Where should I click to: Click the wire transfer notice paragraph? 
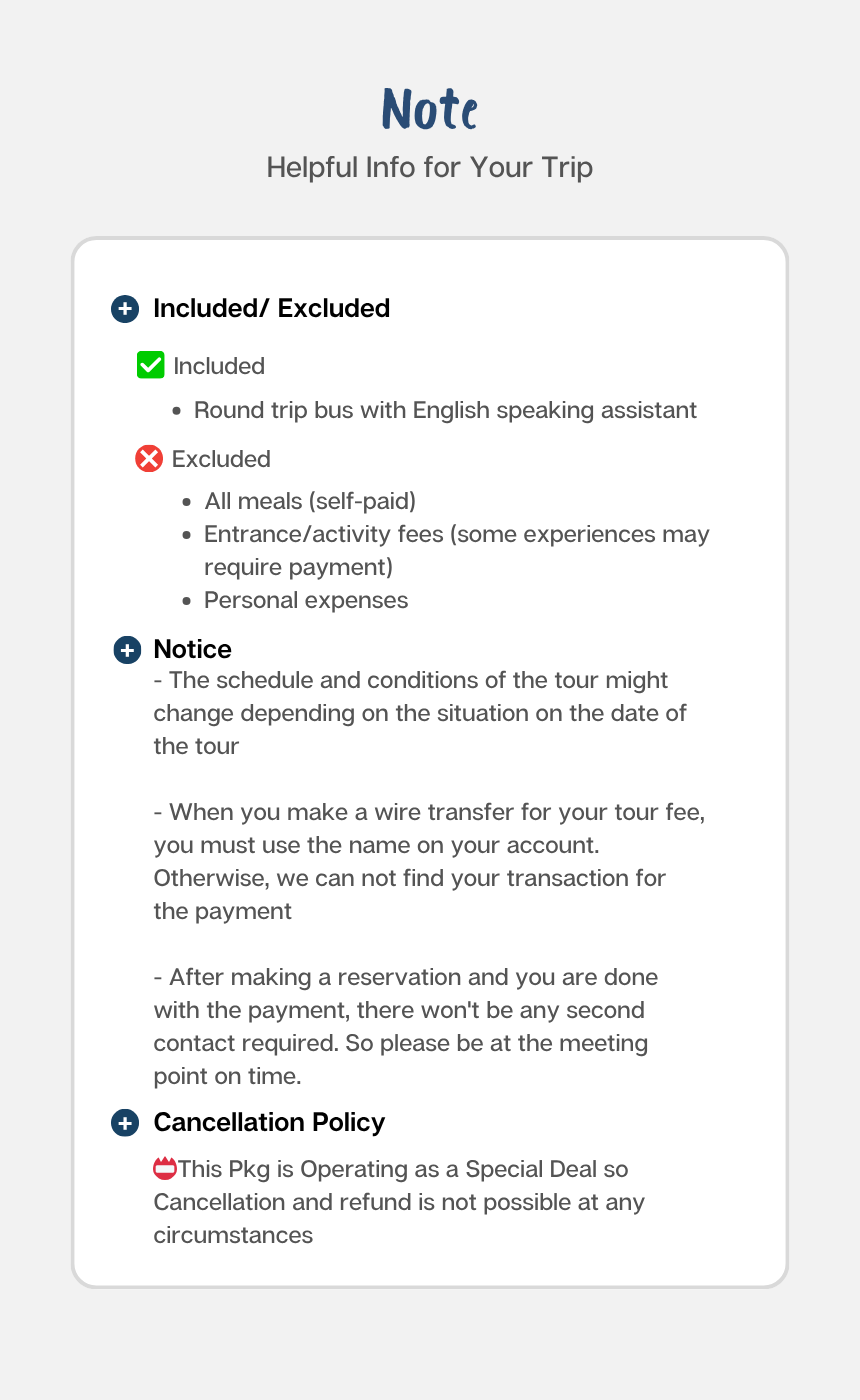click(430, 861)
